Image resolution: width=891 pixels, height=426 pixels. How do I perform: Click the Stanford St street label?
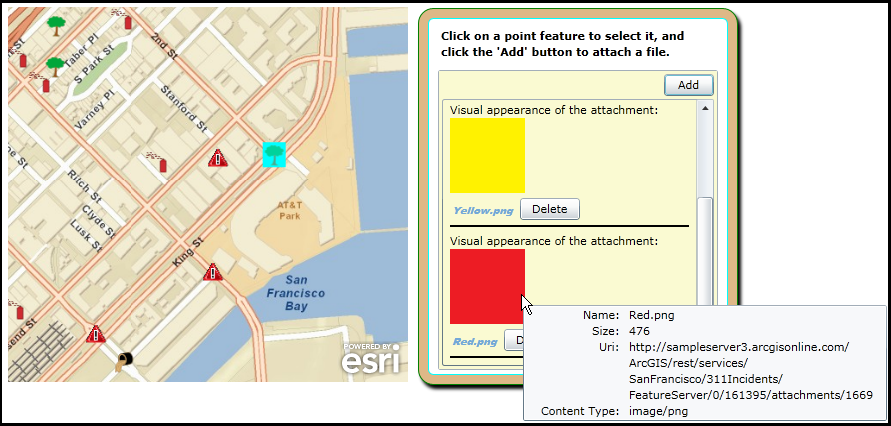tap(184, 109)
